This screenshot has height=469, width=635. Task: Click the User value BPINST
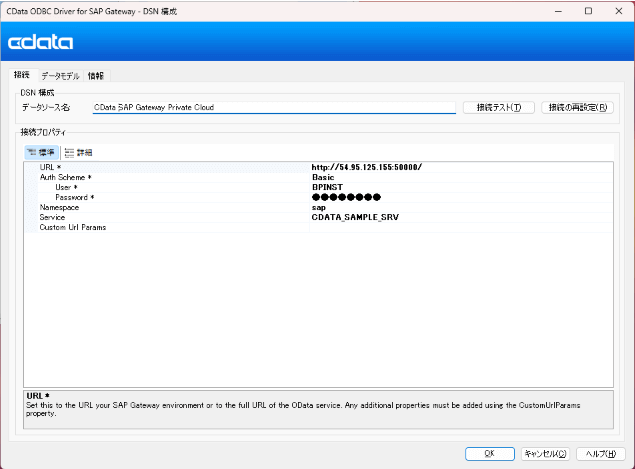click(x=327, y=187)
